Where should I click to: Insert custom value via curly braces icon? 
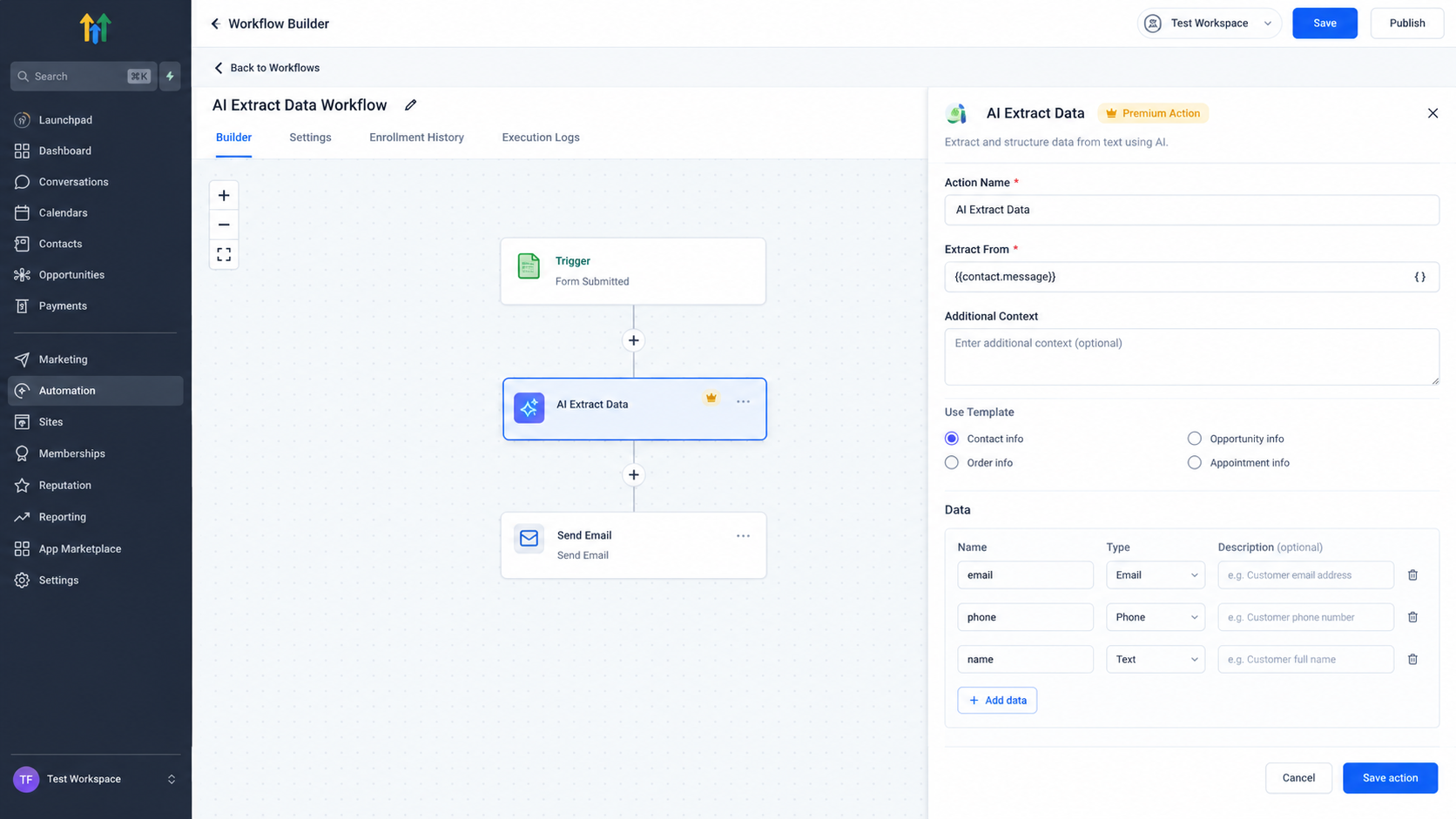(1419, 277)
